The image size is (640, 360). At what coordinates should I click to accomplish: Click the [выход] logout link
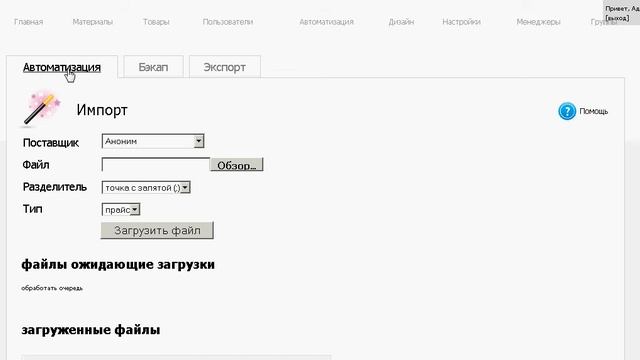(x=617, y=18)
